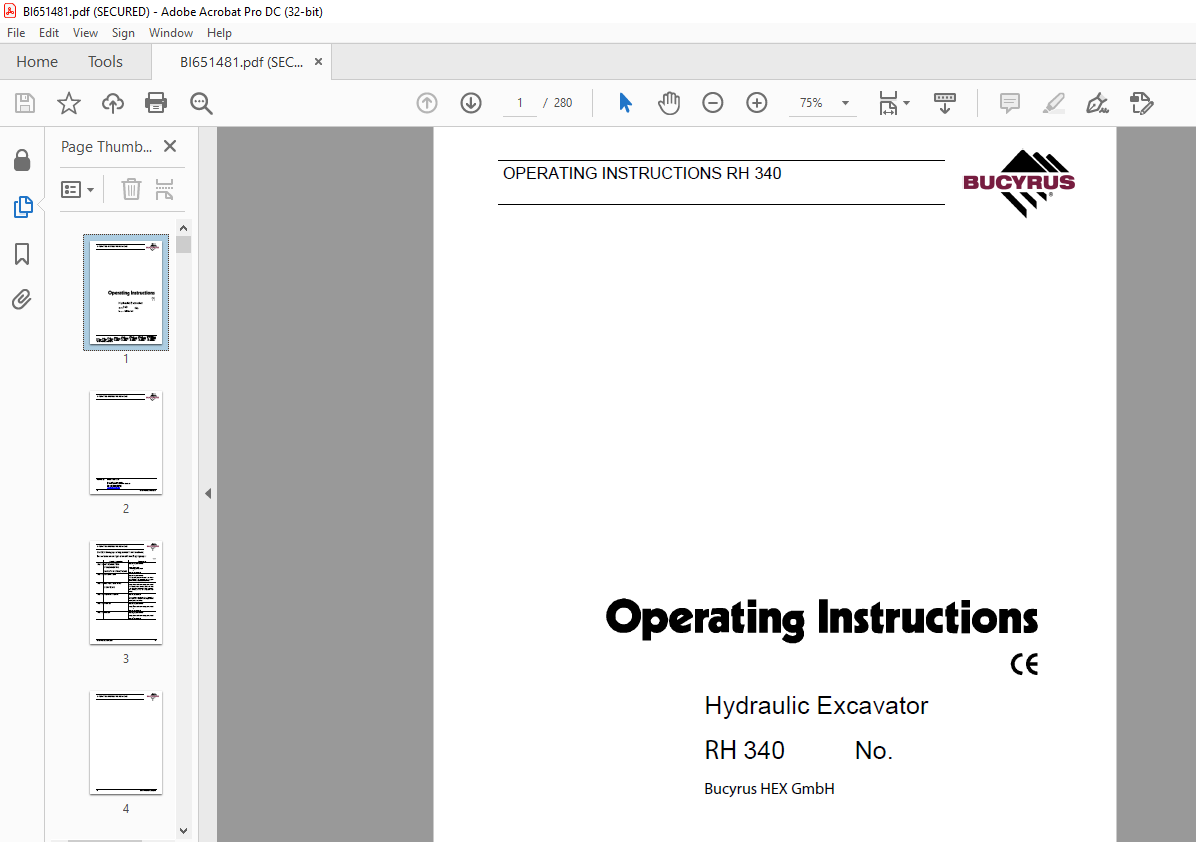Select the arrow Selection tool
The width and height of the screenshot is (1196, 842).
[x=625, y=103]
